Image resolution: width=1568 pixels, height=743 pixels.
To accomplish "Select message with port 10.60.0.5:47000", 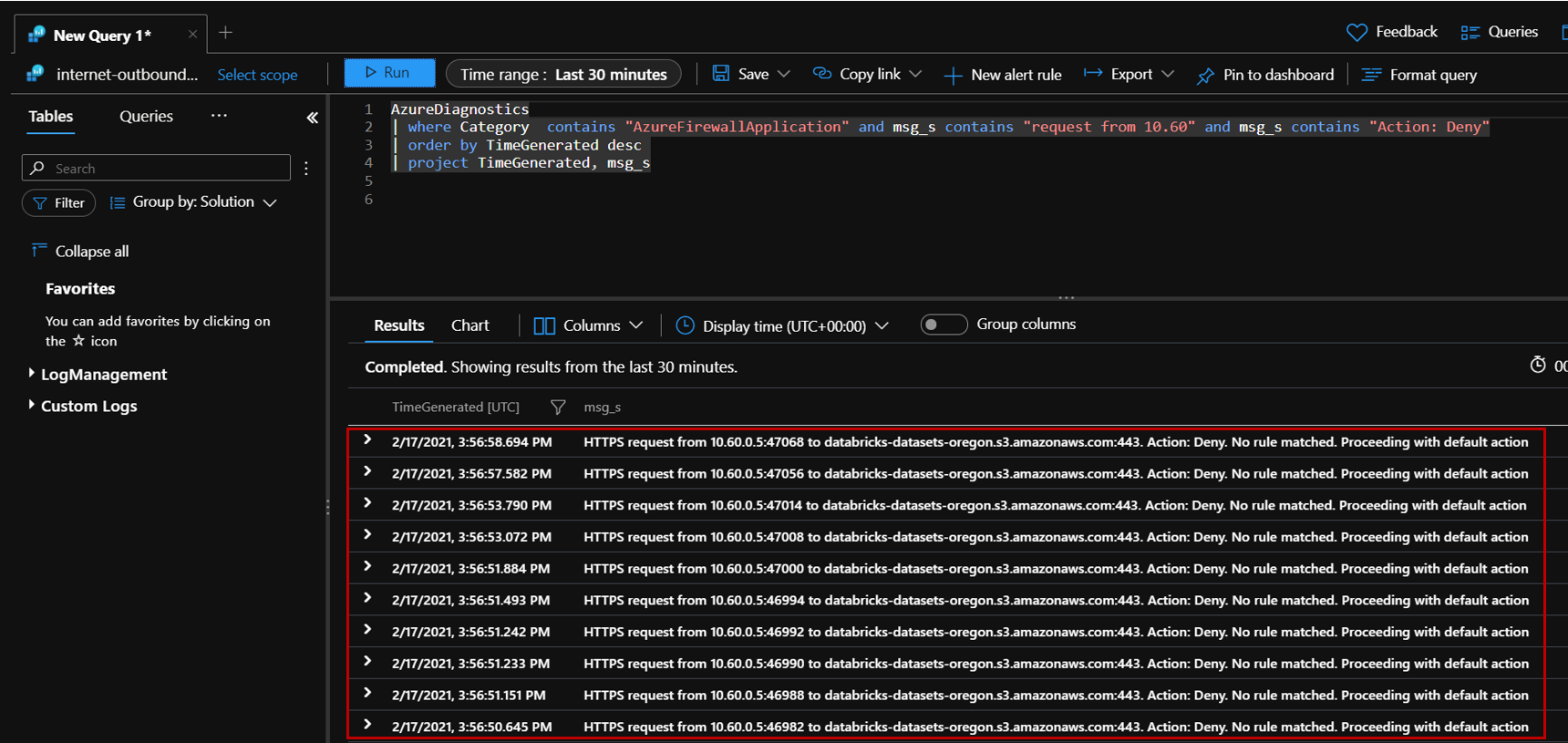I will pyautogui.click(x=1056, y=569).
